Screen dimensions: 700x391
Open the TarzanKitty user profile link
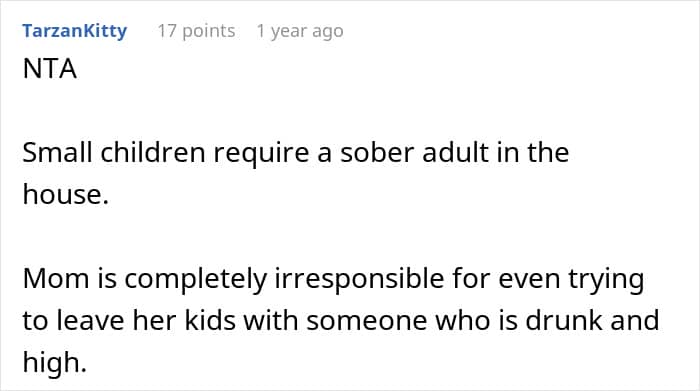(75, 31)
